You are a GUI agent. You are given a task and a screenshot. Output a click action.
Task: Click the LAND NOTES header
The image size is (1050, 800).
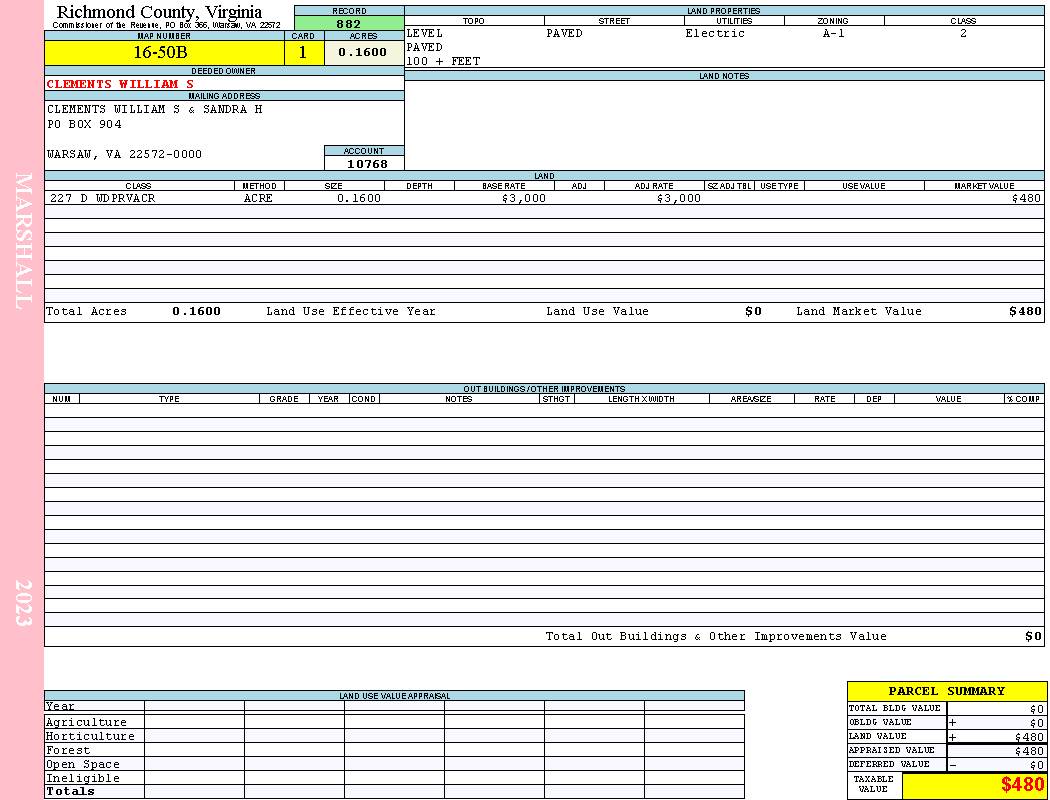tap(724, 76)
